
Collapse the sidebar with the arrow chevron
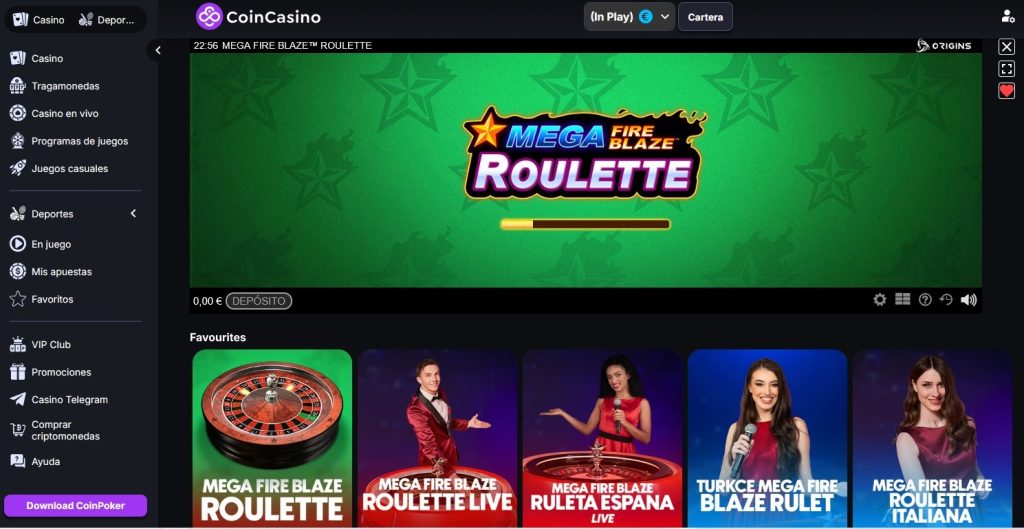tap(157, 50)
